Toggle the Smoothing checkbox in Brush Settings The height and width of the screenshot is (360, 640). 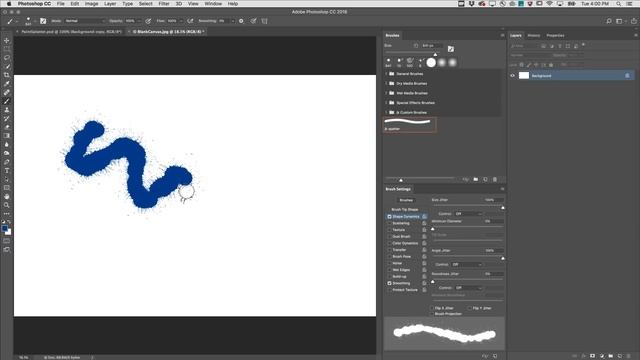pos(389,283)
